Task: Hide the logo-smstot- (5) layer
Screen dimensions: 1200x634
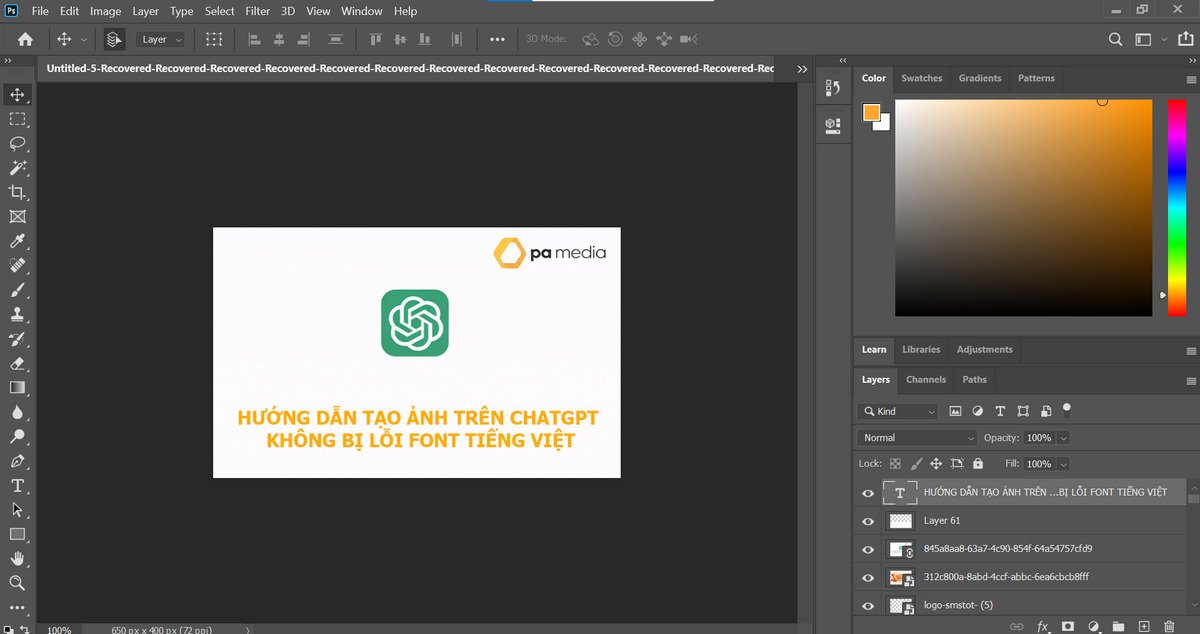Action: coord(867,605)
